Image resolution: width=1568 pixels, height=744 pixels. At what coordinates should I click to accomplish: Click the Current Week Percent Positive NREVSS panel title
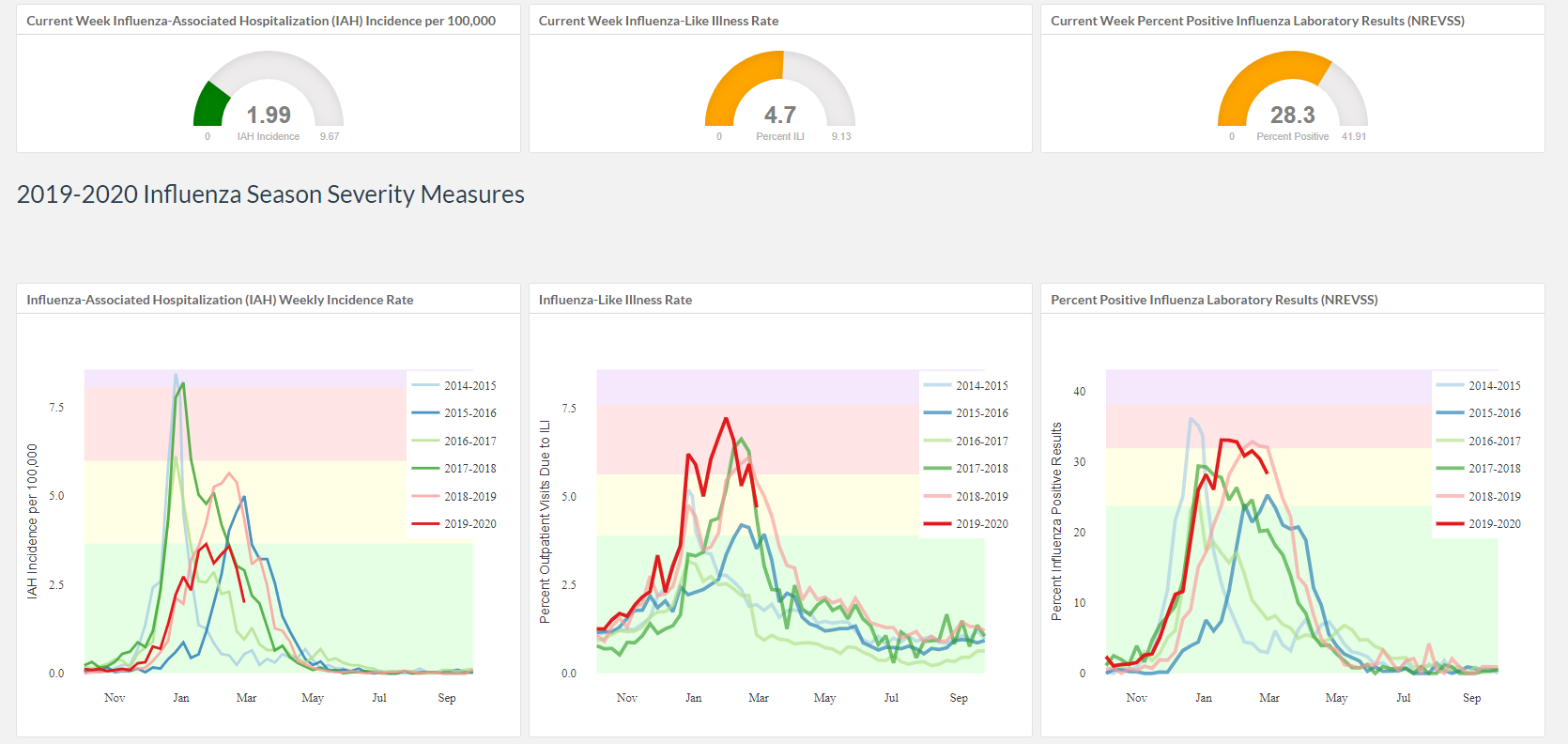pyautogui.click(x=1257, y=21)
